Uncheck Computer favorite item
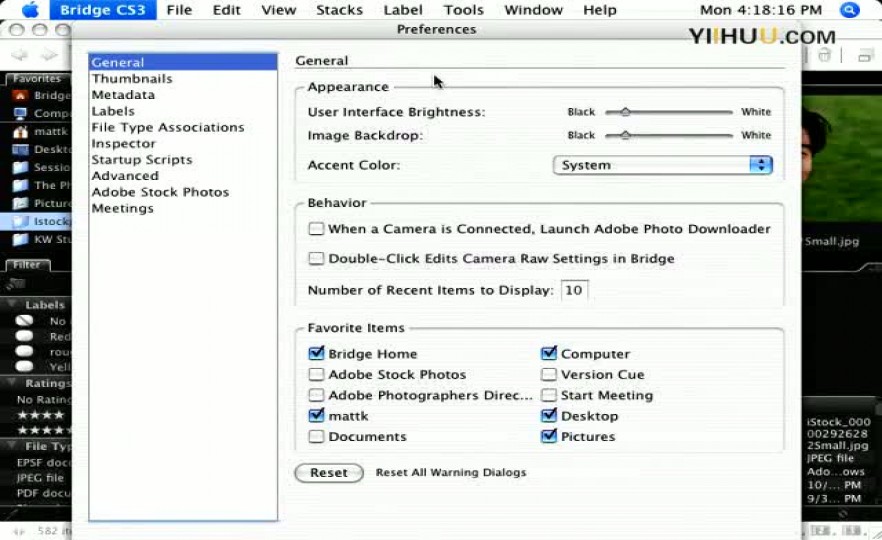The height and width of the screenshot is (540, 882). coord(548,353)
